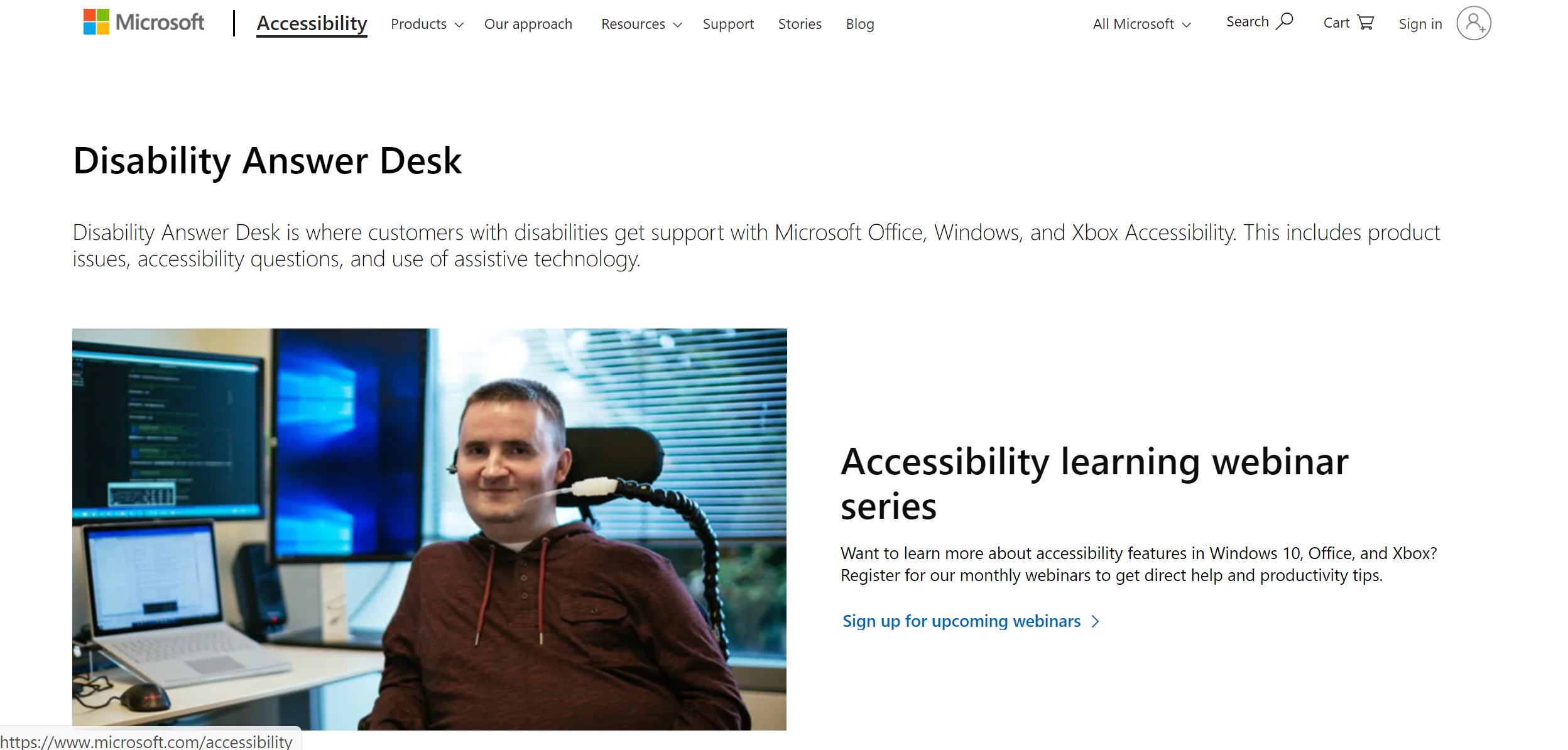The width and height of the screenshot is (1568, 750).
Task: Click the Accessibility page title tab
Action: pos(311,23)
